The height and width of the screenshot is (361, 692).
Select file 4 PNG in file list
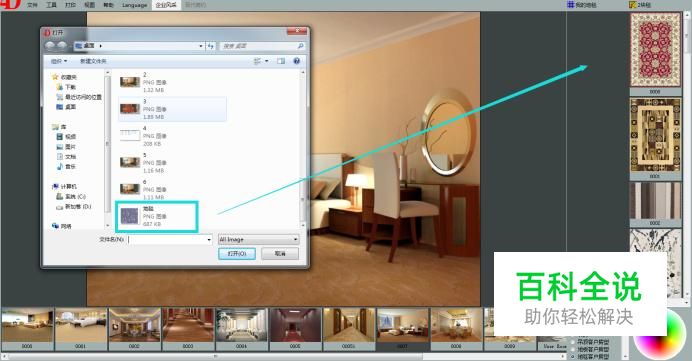[x=172, y=136]
